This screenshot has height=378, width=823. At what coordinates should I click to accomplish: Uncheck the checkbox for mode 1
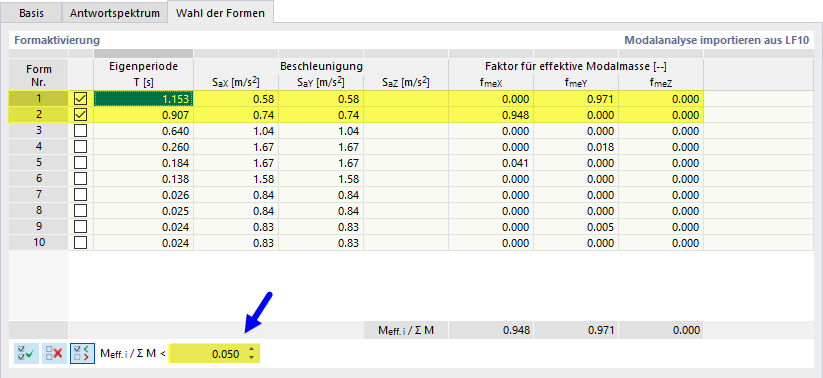tap(81, 99)
